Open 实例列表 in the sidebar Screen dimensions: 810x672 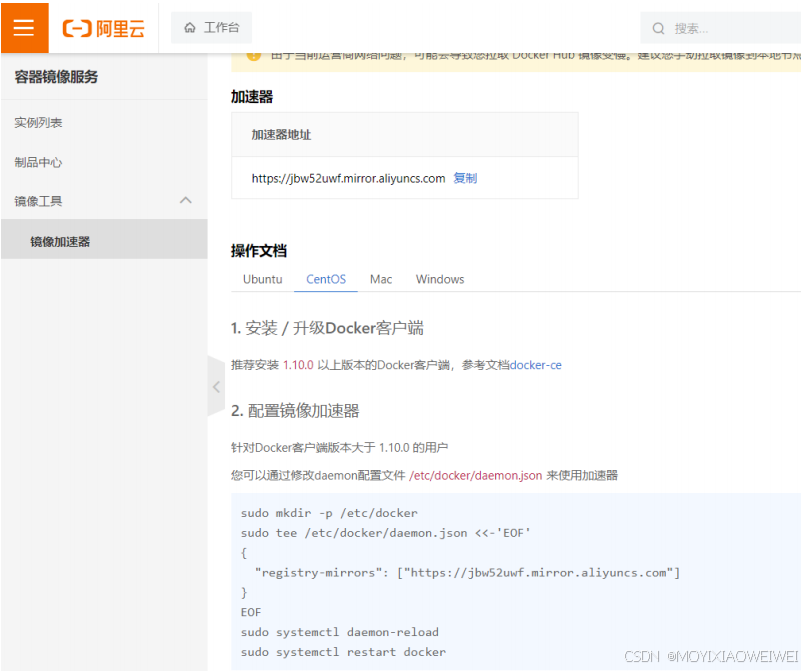[38, 123]
